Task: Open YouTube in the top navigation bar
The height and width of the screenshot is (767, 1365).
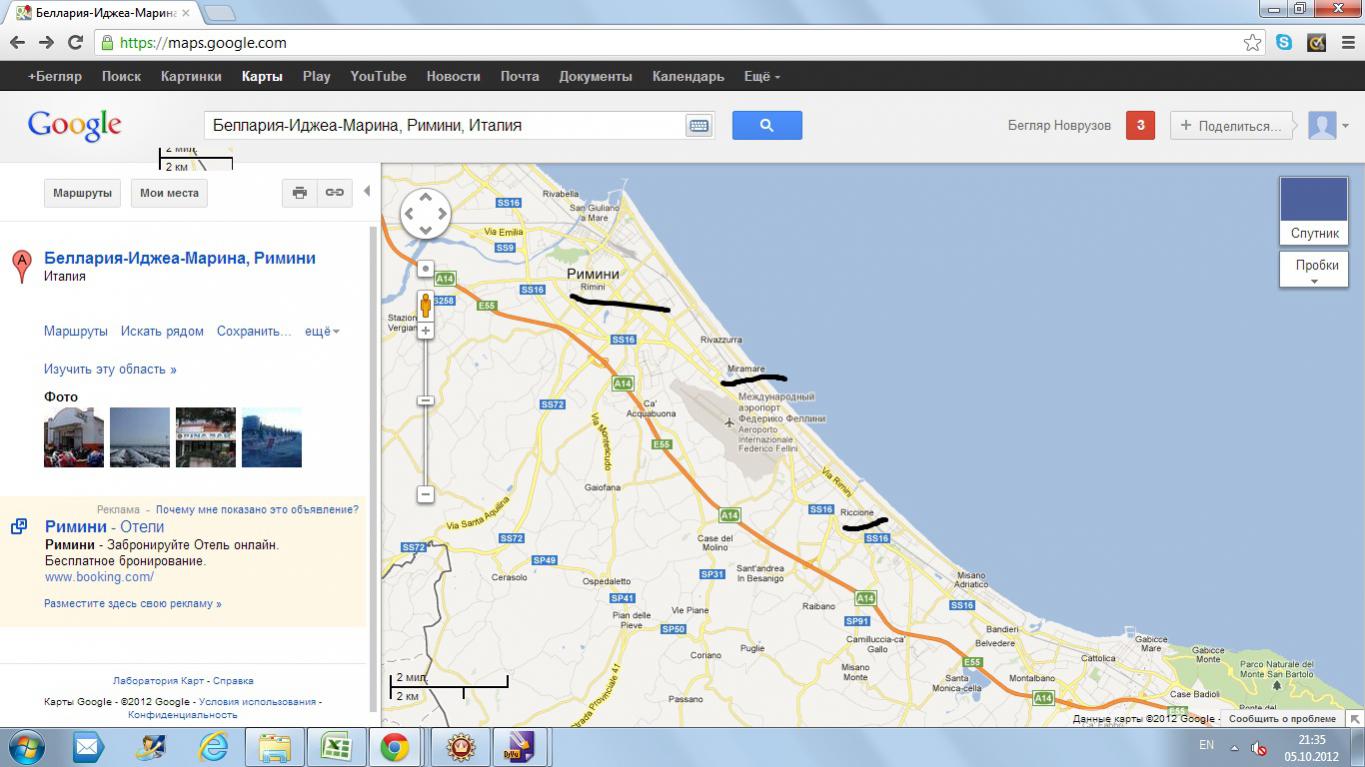Action: click(x=378, y=76)
